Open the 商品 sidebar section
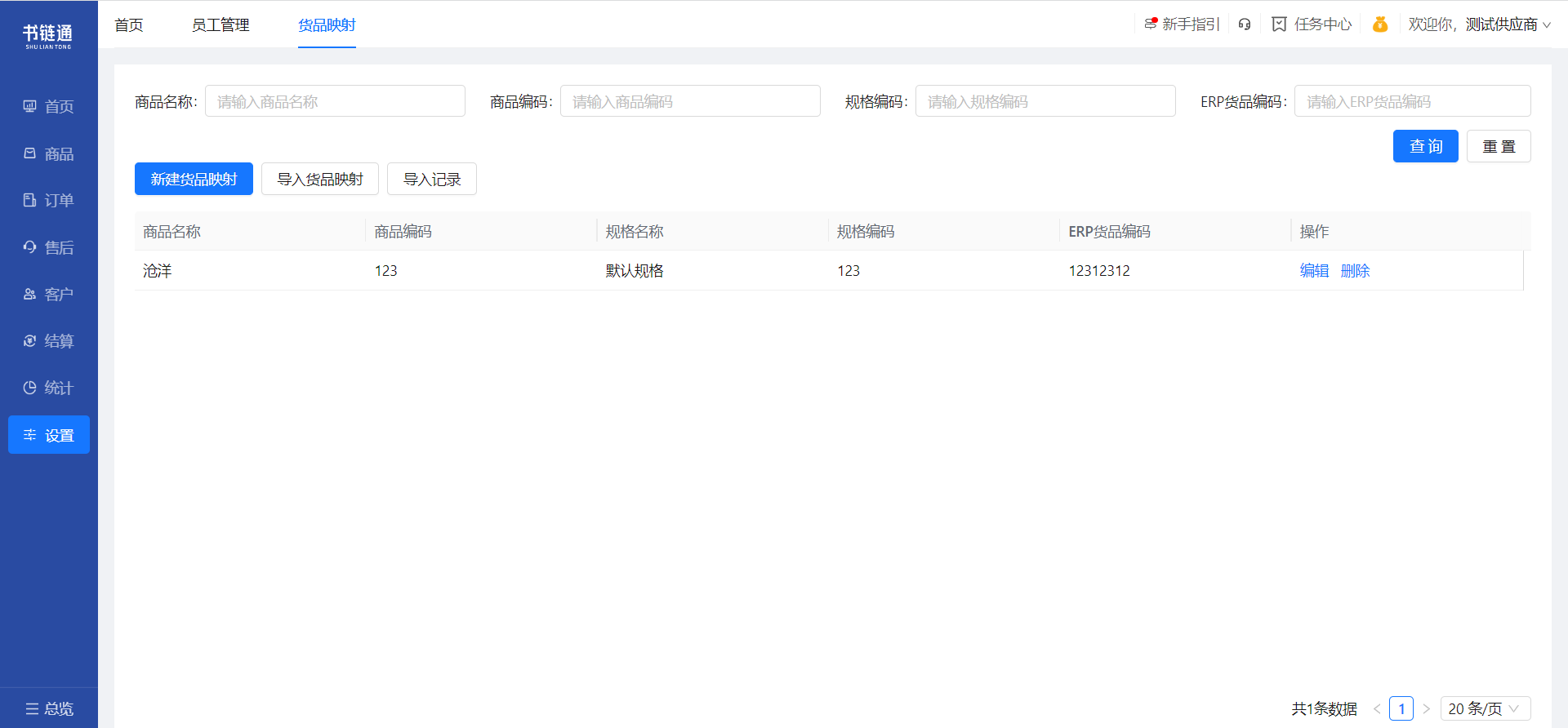Viewport: 1568px width, 728px height. click(49, 153)
